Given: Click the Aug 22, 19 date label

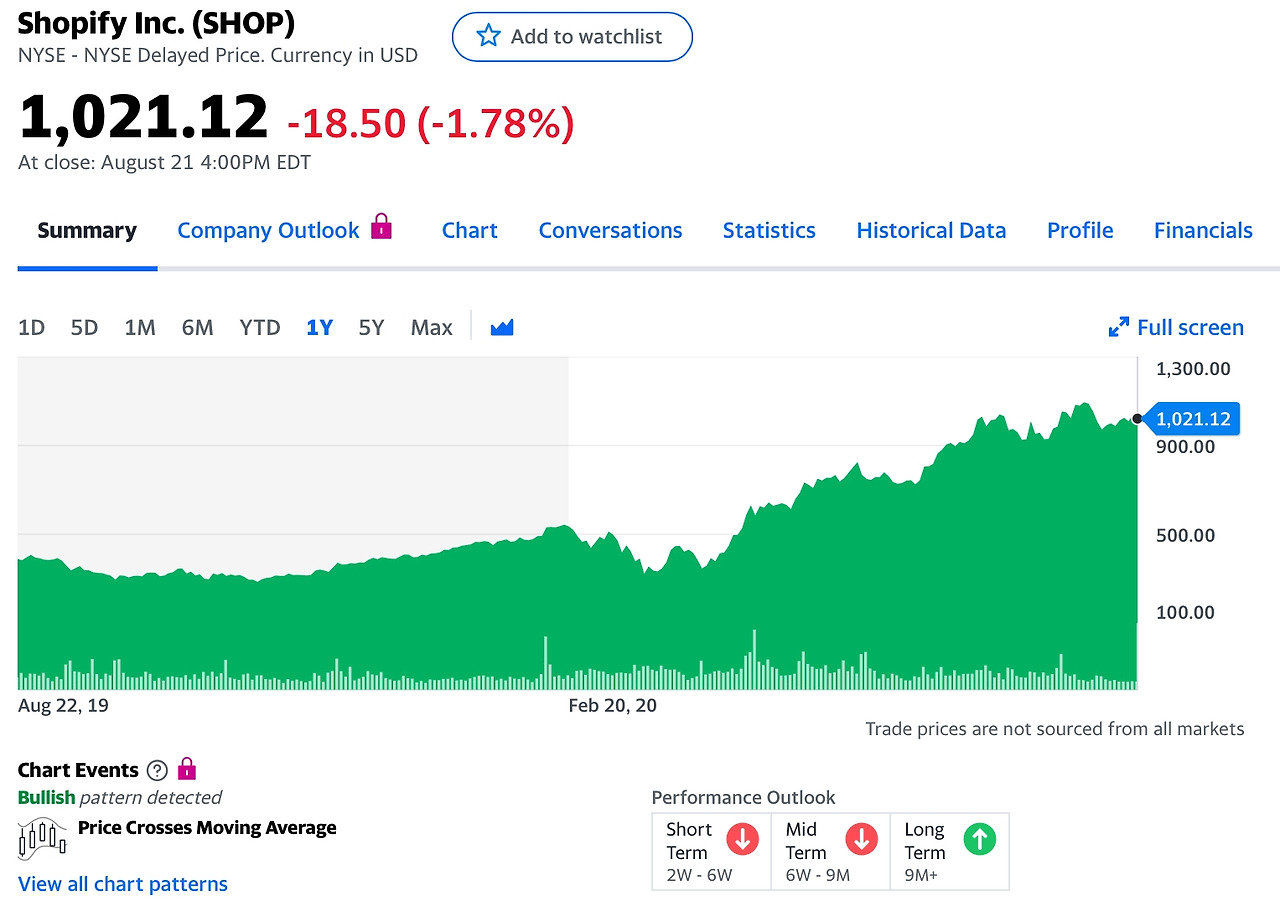Looking at the screenshot, I should click(63, 705).
